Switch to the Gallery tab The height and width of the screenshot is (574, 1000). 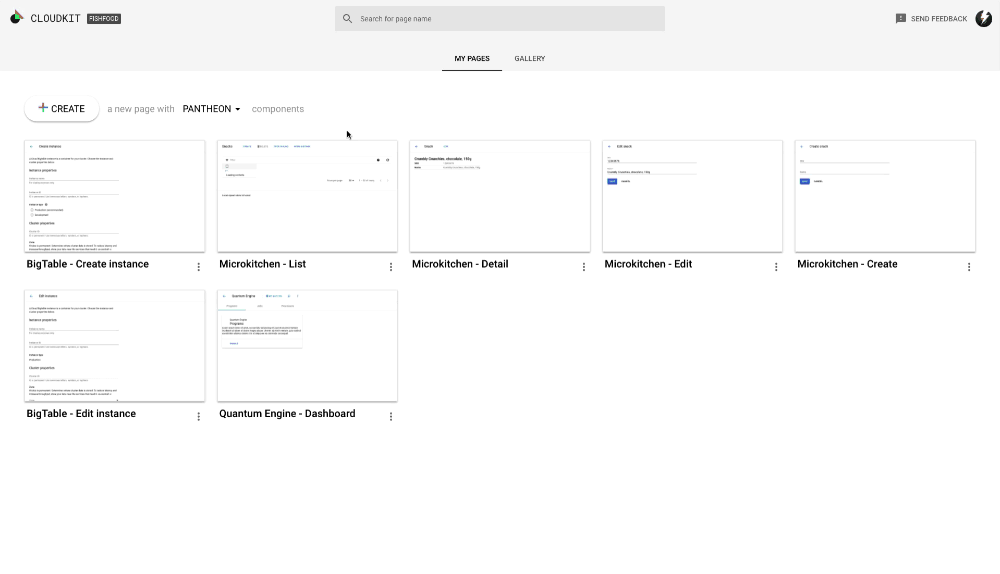point(530,59)
